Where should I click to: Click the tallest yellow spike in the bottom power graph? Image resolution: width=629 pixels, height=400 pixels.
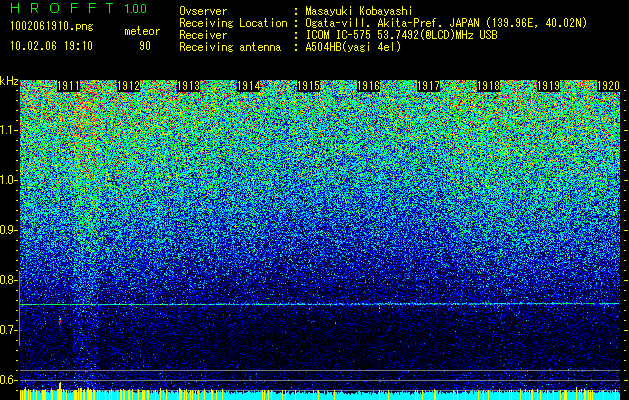[x=60, y=391]
